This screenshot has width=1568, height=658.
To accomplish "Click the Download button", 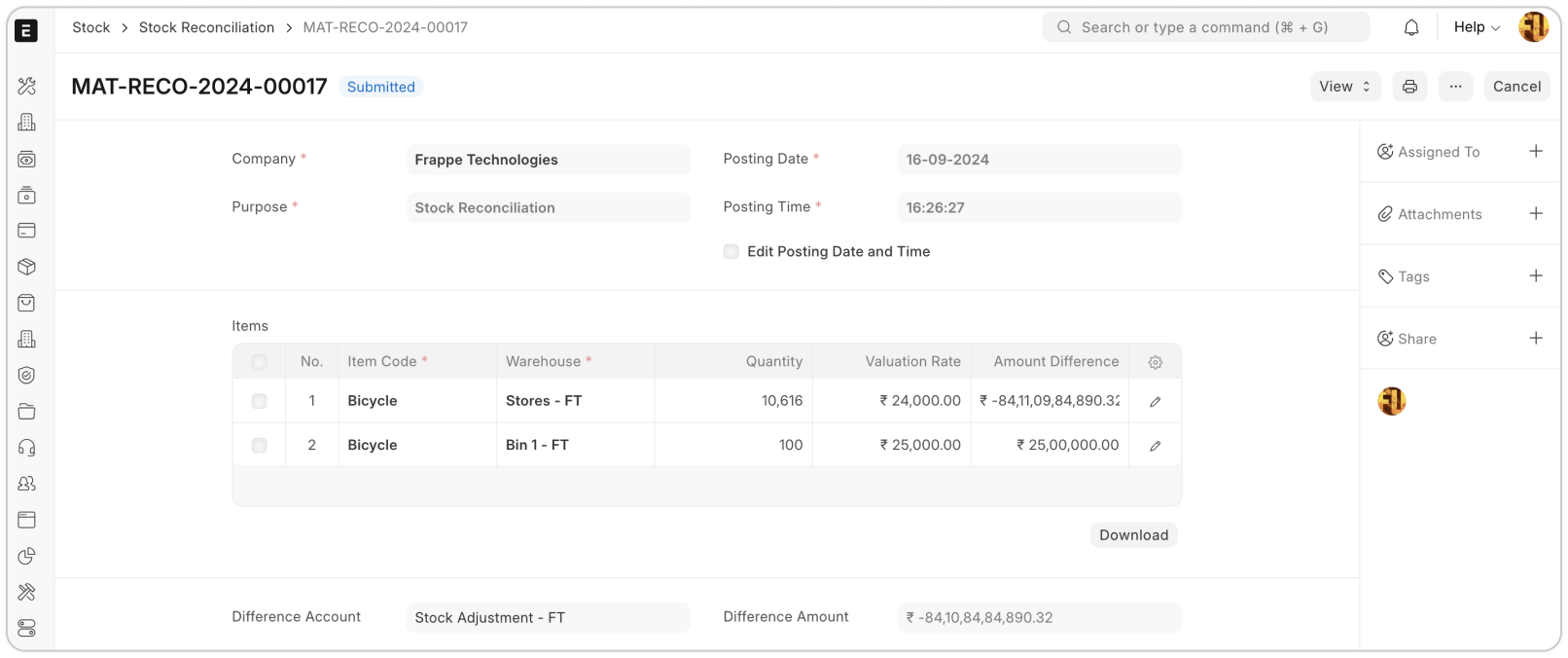I will (x=1133, y=534).
